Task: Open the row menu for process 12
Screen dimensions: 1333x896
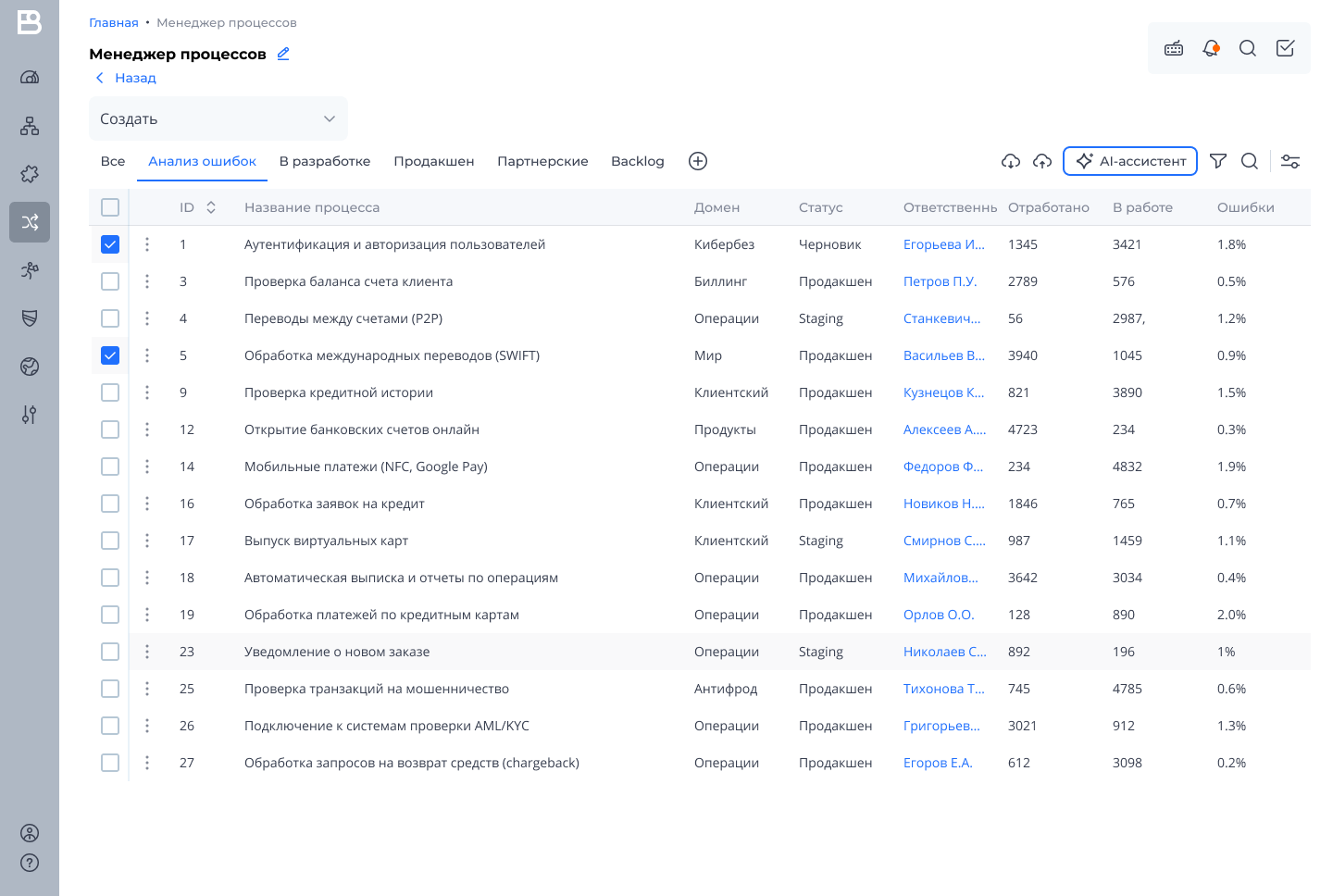Action: 147,429
